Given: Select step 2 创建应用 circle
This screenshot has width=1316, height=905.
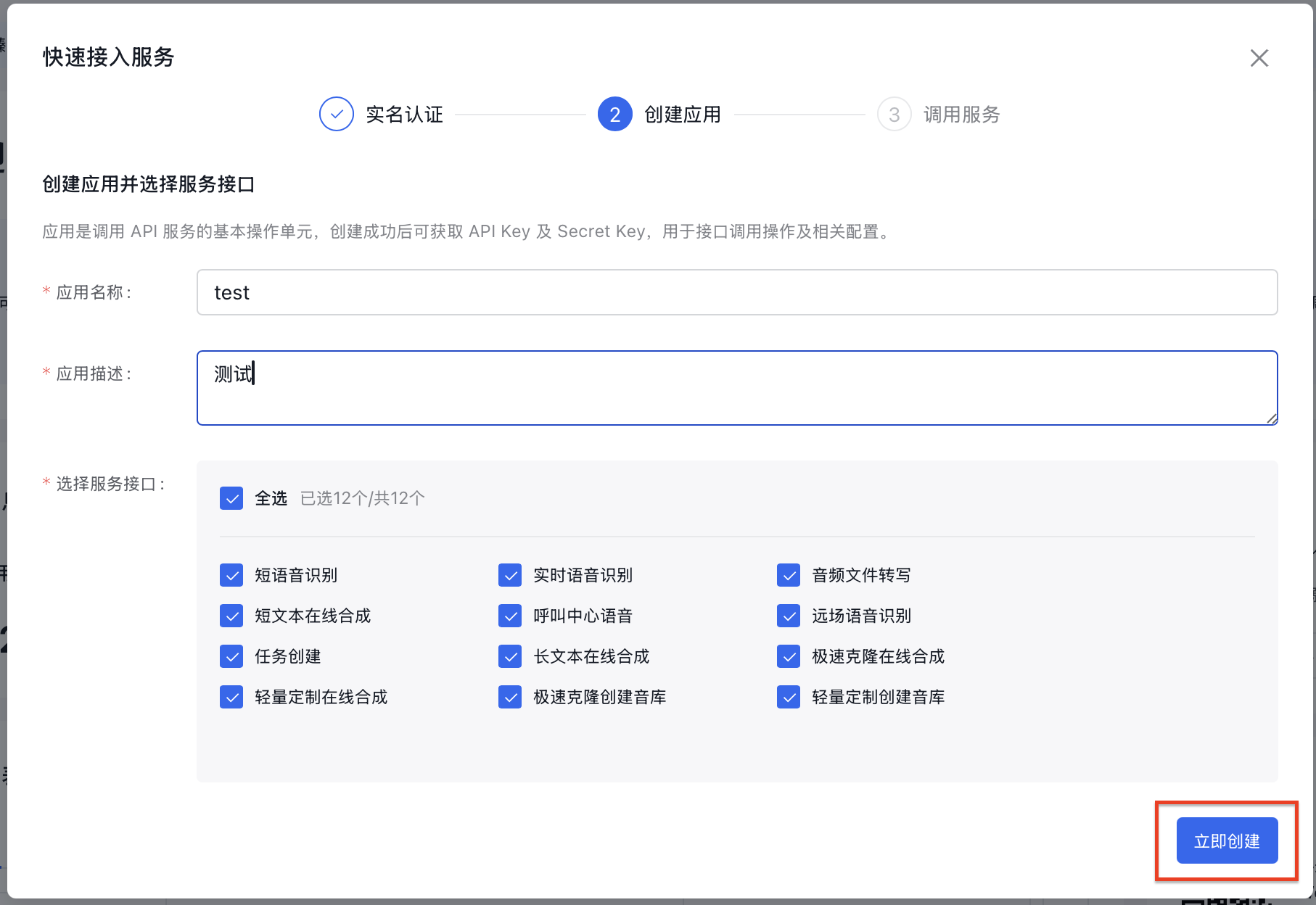Looking at the screenshot, I should [x=615, y=114].
